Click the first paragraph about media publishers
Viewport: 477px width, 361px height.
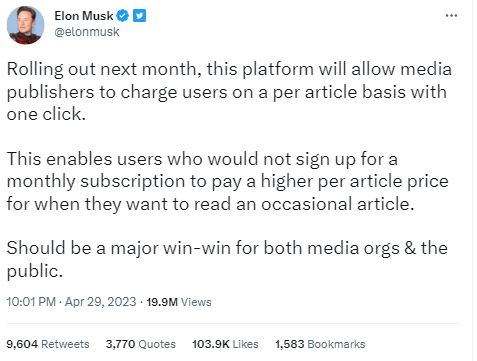(x=229, y=92)
